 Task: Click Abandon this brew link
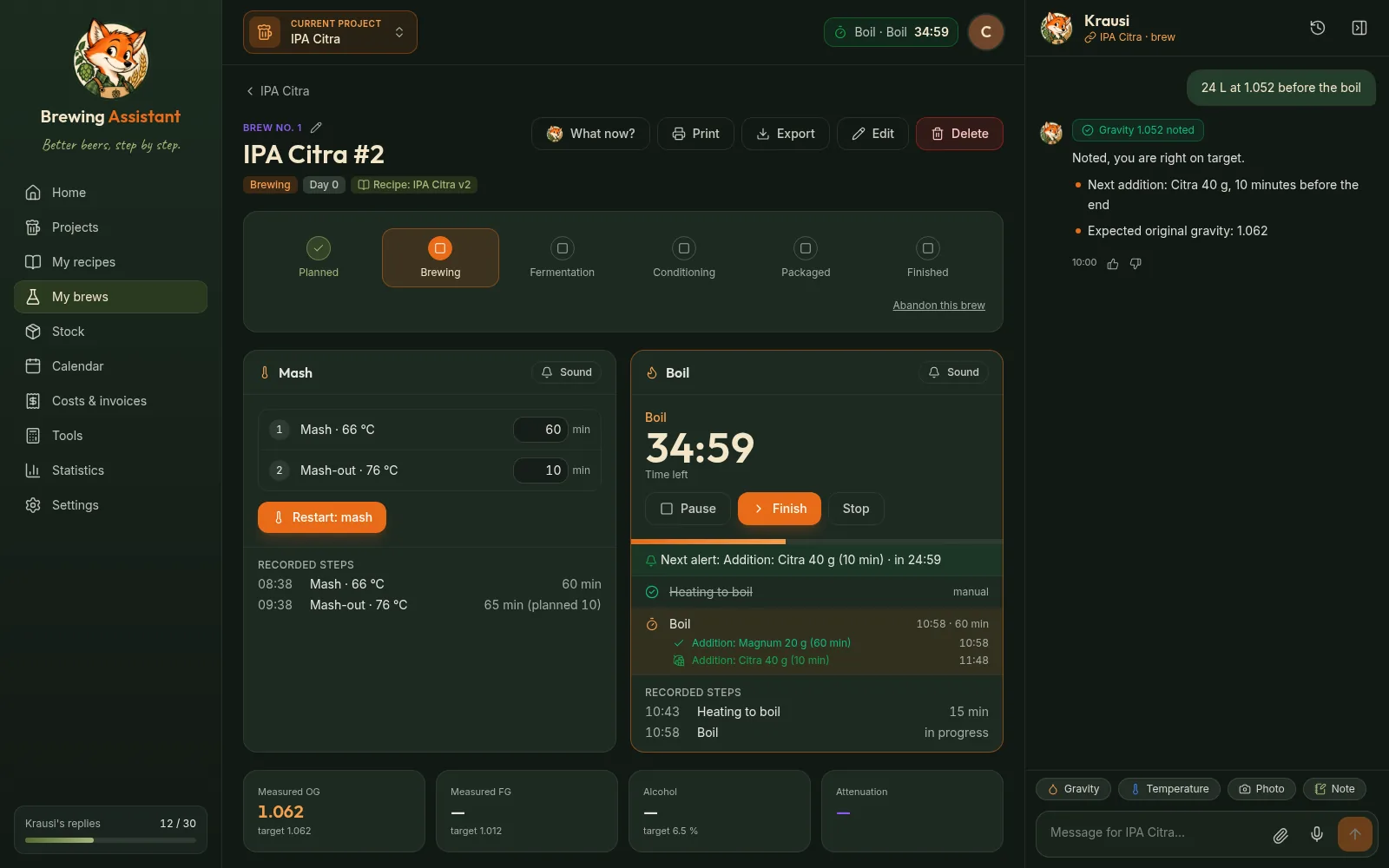point(938,306)
